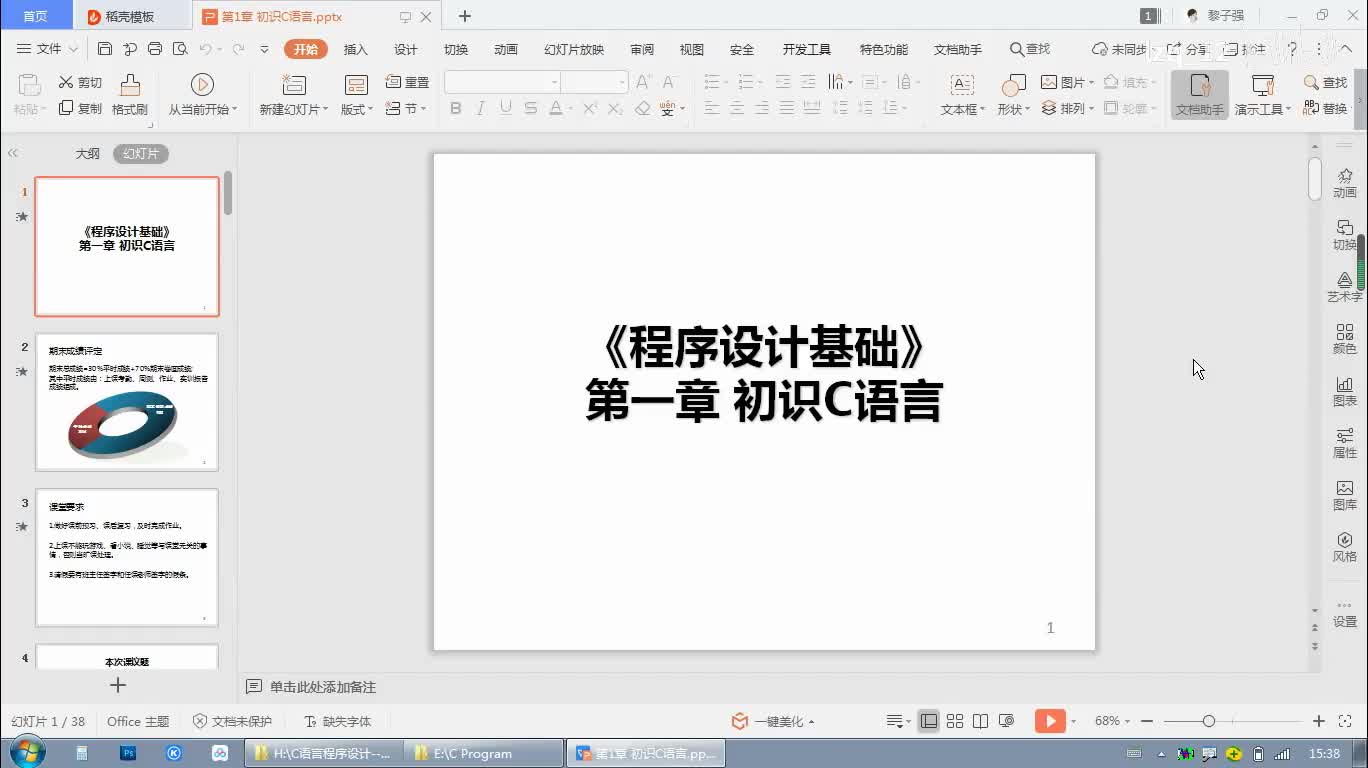The width and height of the screenshot is (1368, 768).
Task: Click the 文档助手 ribbon button
Action: coord(1199,94)
